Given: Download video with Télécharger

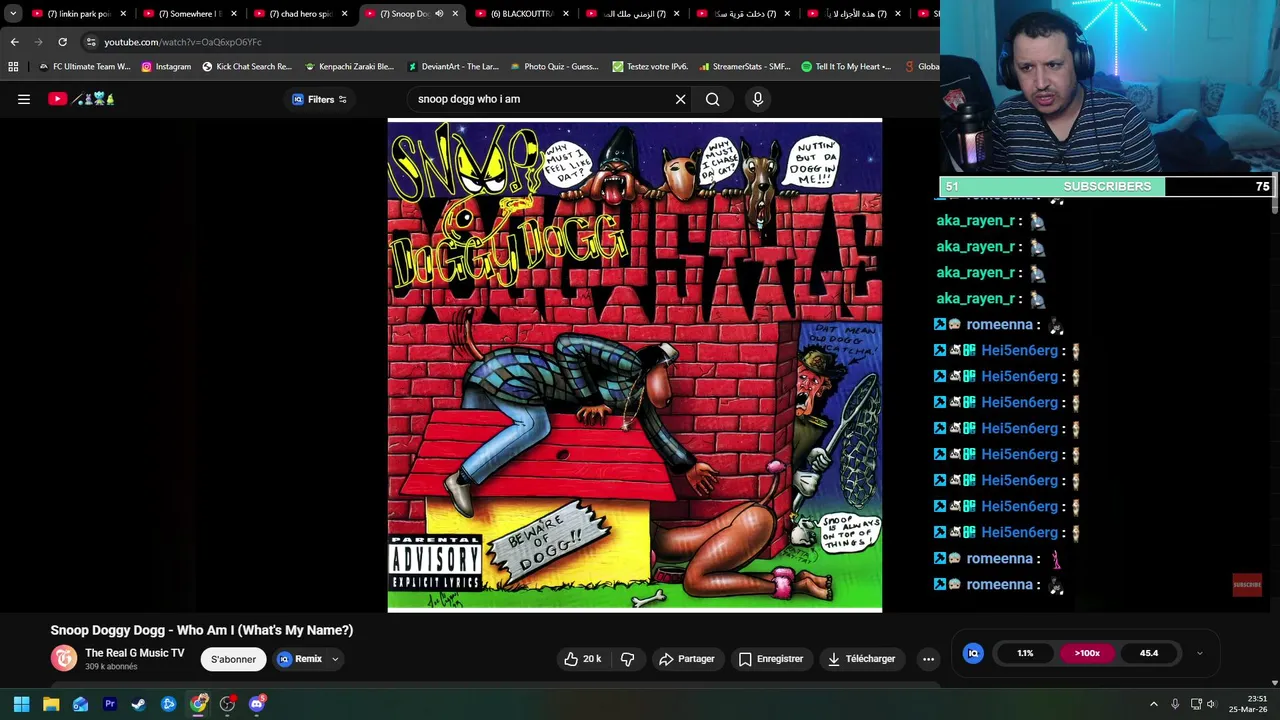Looking at the screenshot, I should [x=861, y=659].
